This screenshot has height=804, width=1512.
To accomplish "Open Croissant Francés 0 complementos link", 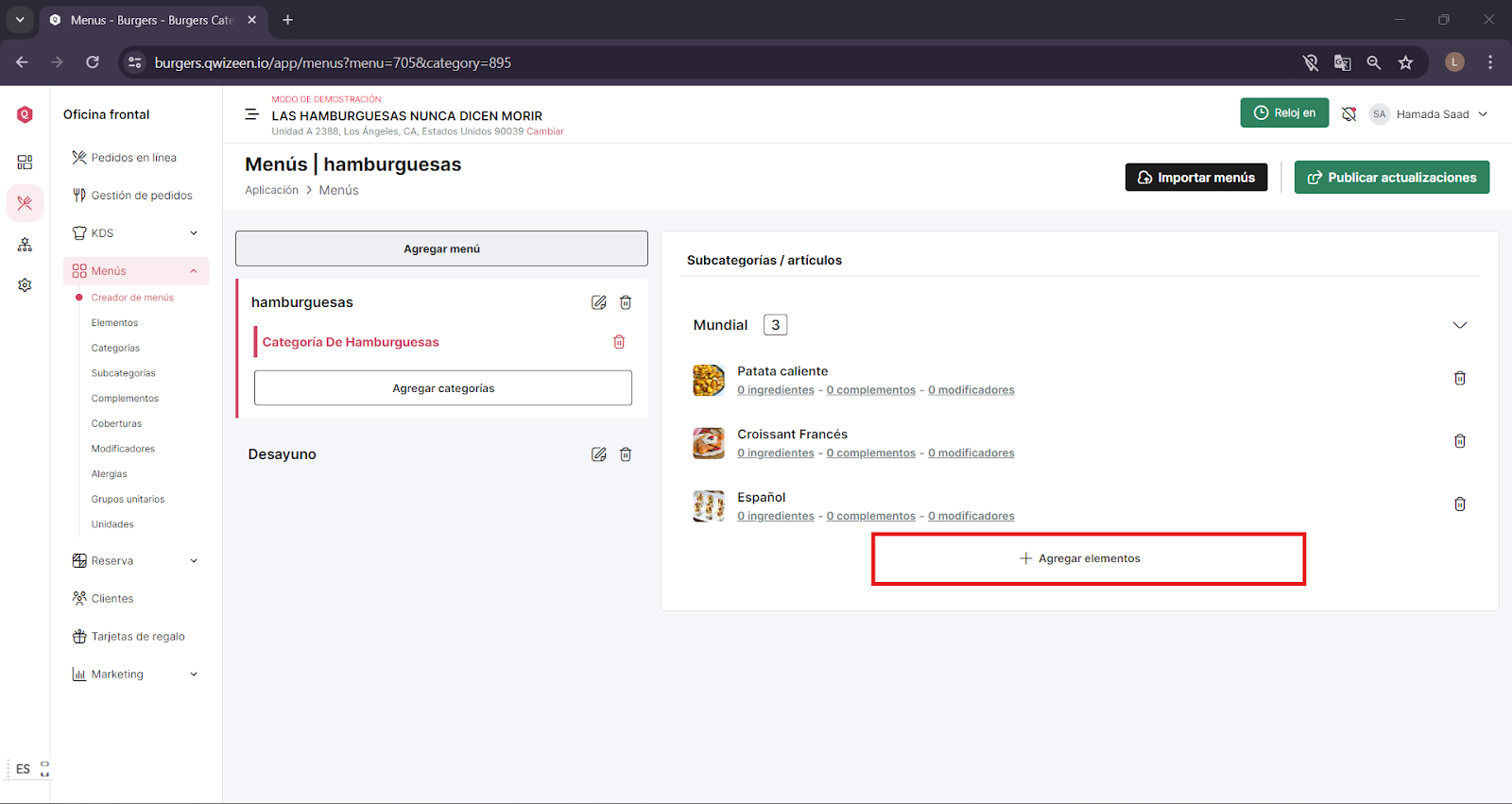I will point(871,453).
